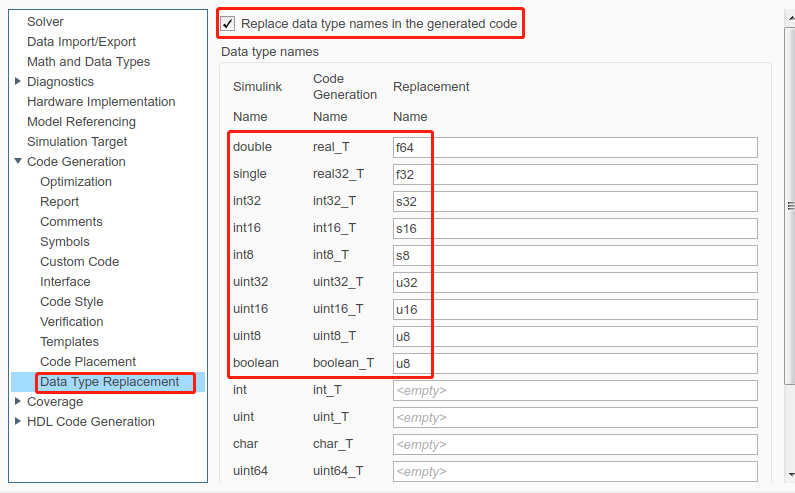Open Code Style settings
The height and width of the screenshot is (493, 795).
[71, 302]
